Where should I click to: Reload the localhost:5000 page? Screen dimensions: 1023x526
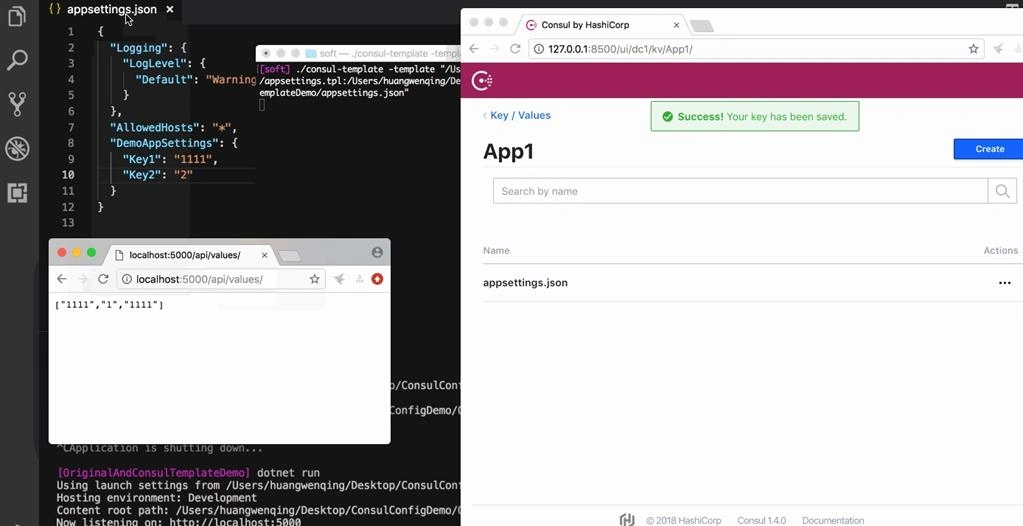pos(102,279)
